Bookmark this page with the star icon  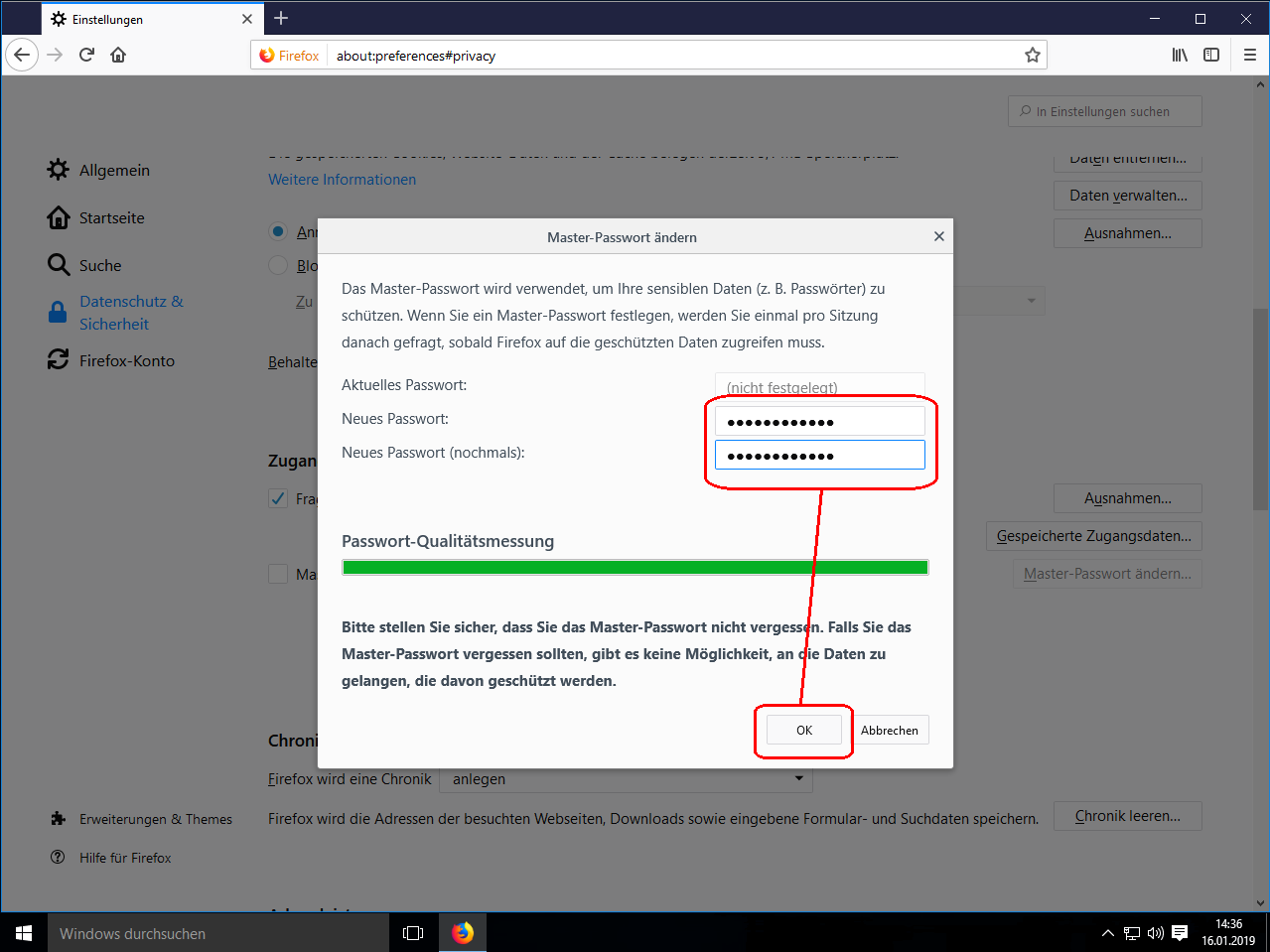pos(1033,56)
